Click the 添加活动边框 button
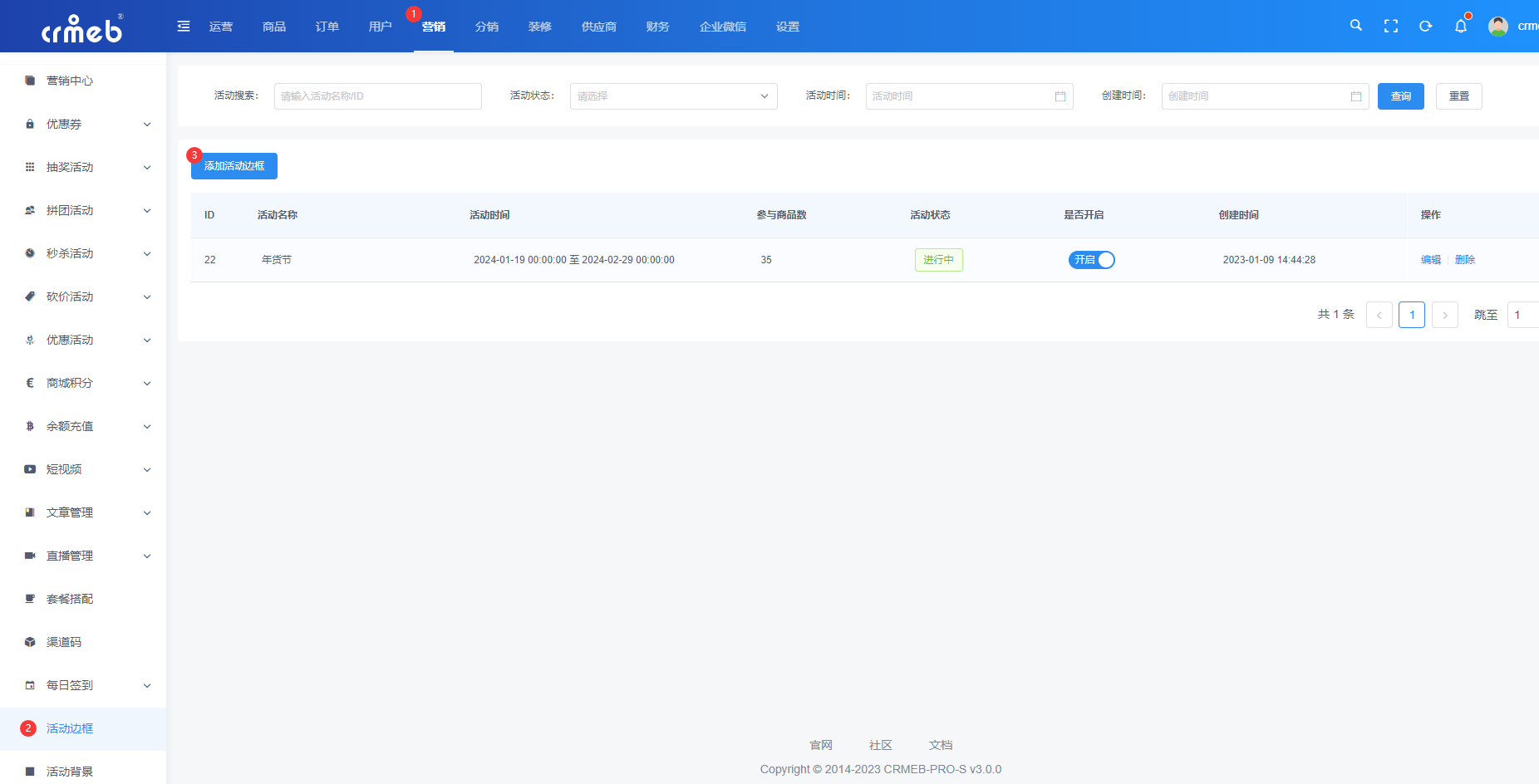The image size is (1539, 784). click(x=234, y=166)
